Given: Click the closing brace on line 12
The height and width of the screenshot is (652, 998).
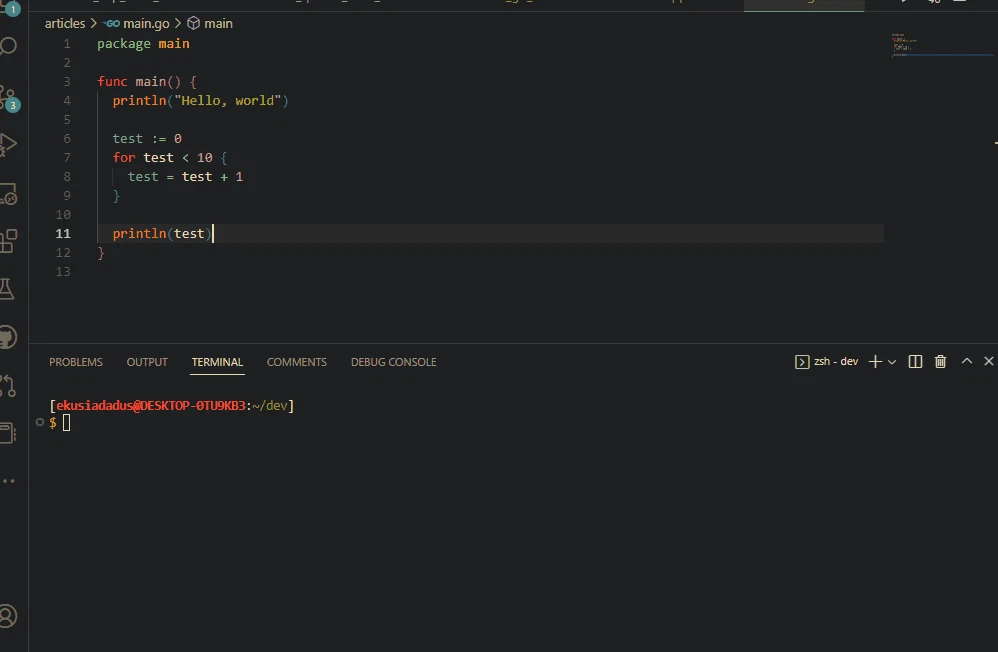Looking at the screenshot, I should pos(101,253).
